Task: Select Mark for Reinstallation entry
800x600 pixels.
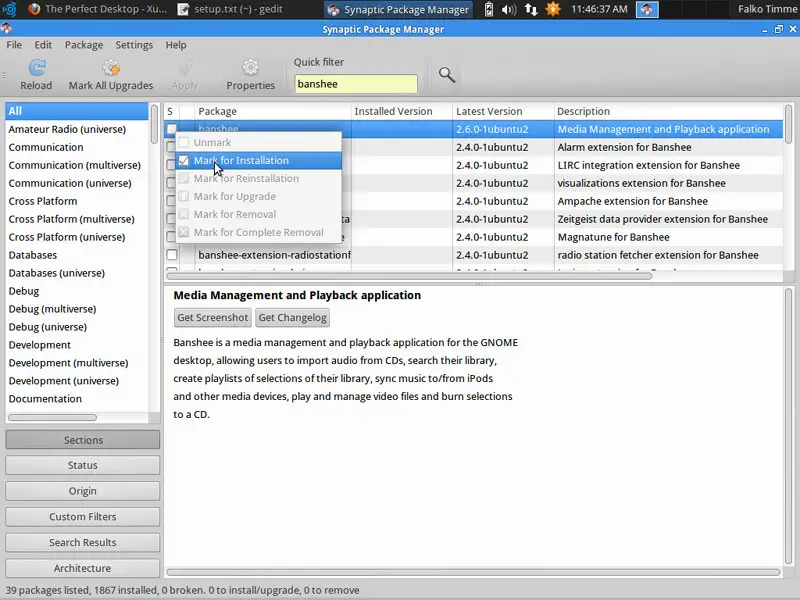Action: click(x=259, y=178)
